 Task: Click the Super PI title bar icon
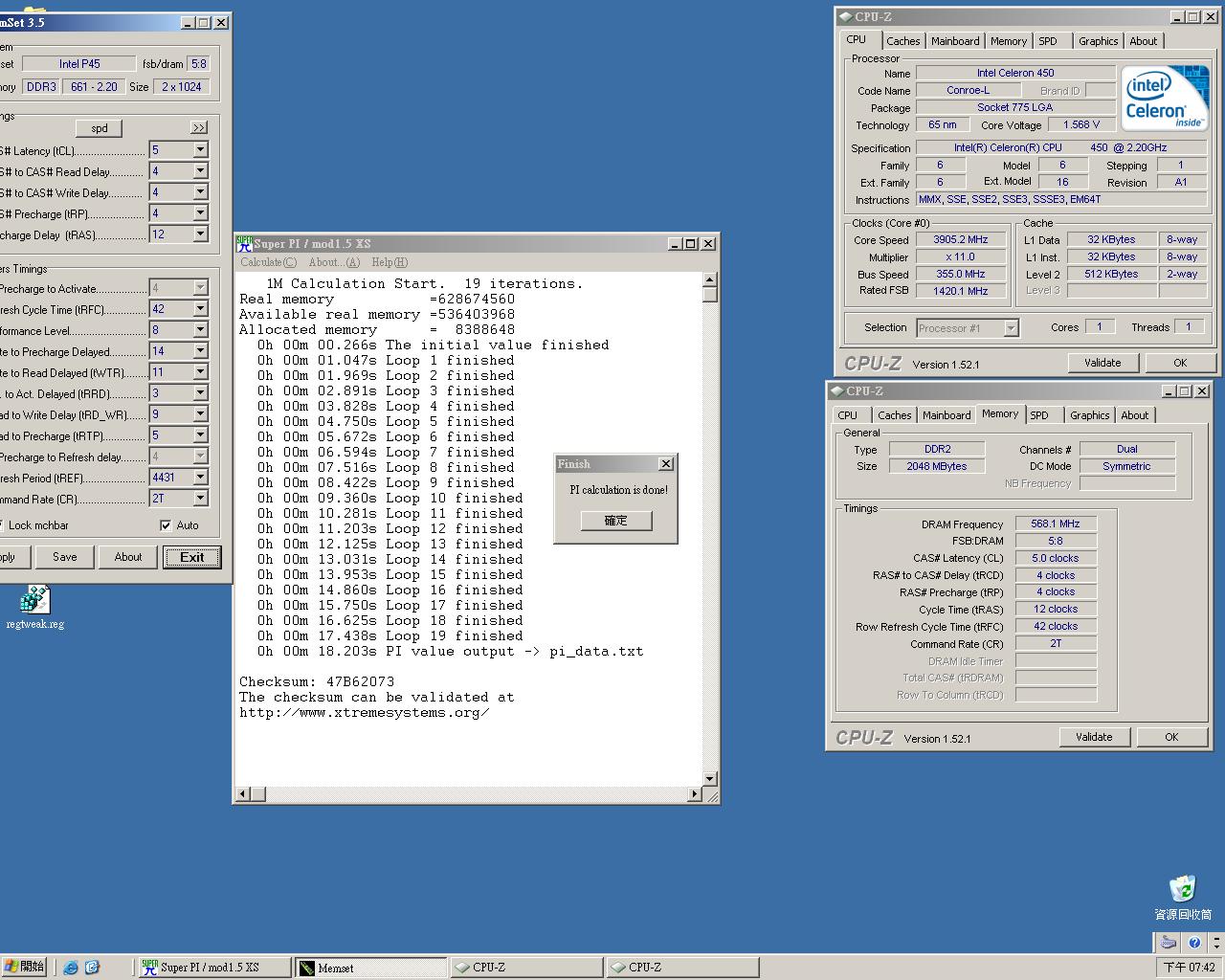click(244, 243)
